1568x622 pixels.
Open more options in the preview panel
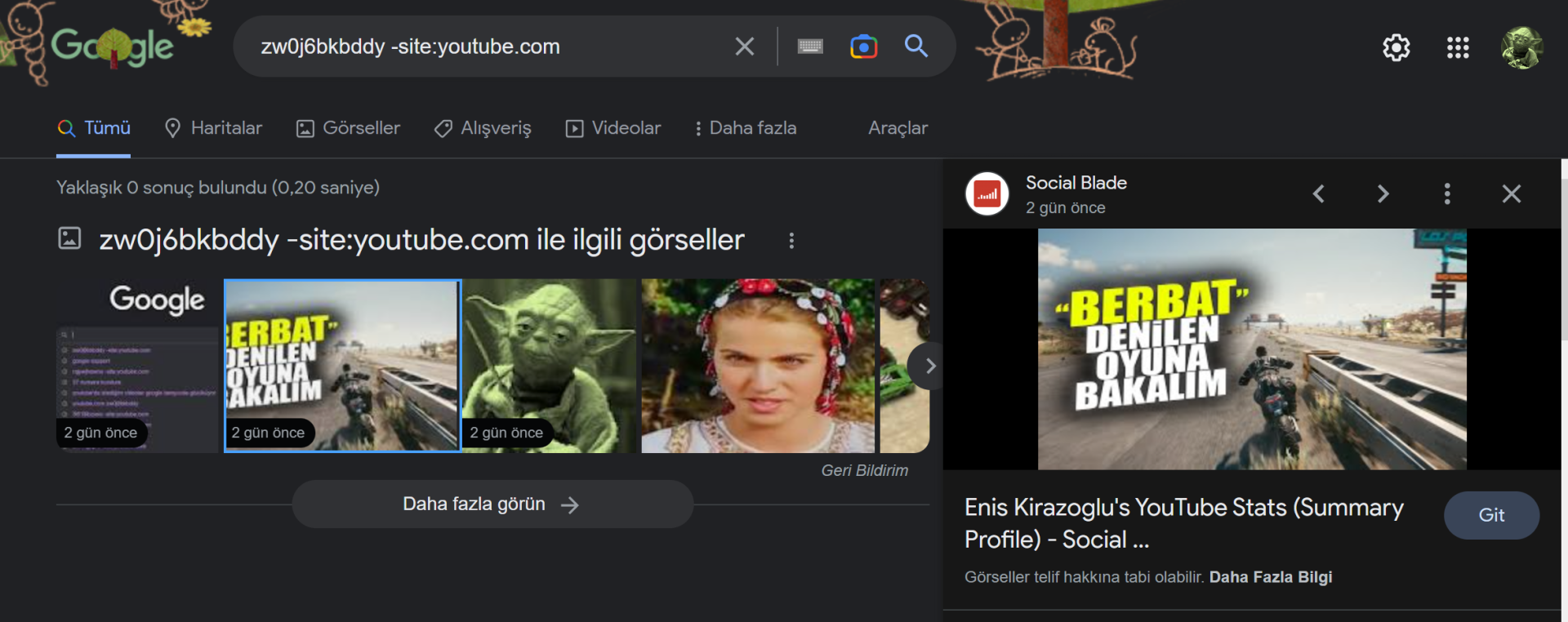tap(1447, 194)
